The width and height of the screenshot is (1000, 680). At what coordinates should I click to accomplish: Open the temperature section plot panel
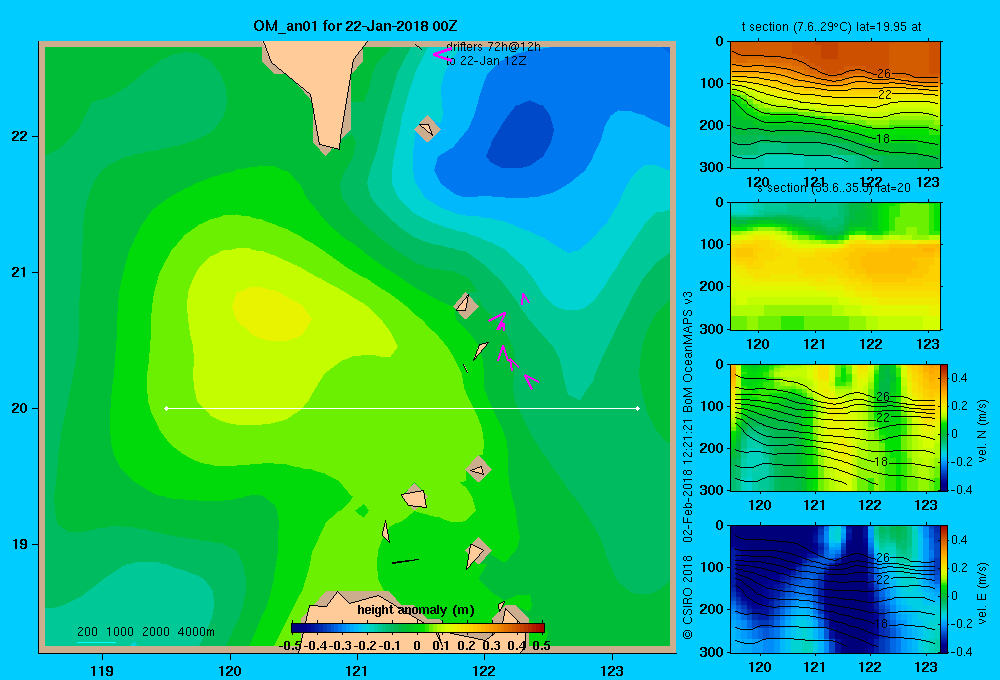(x=835, y=105)
